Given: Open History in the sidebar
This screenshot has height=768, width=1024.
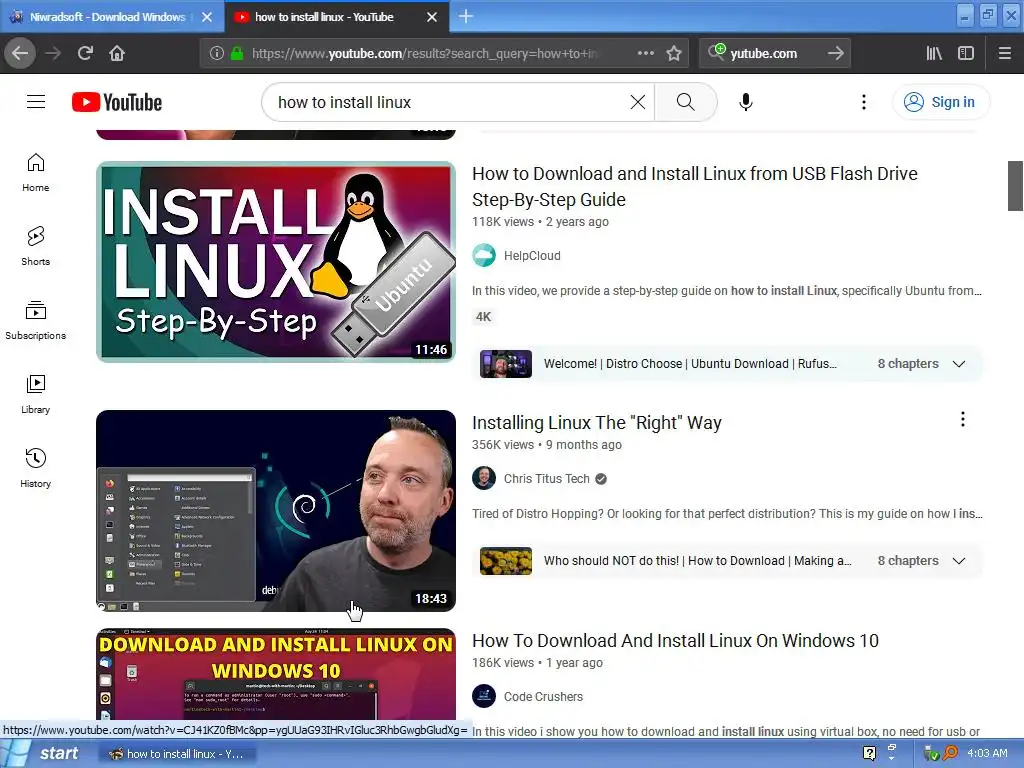Looking at the screenshot, I should 36,468.
